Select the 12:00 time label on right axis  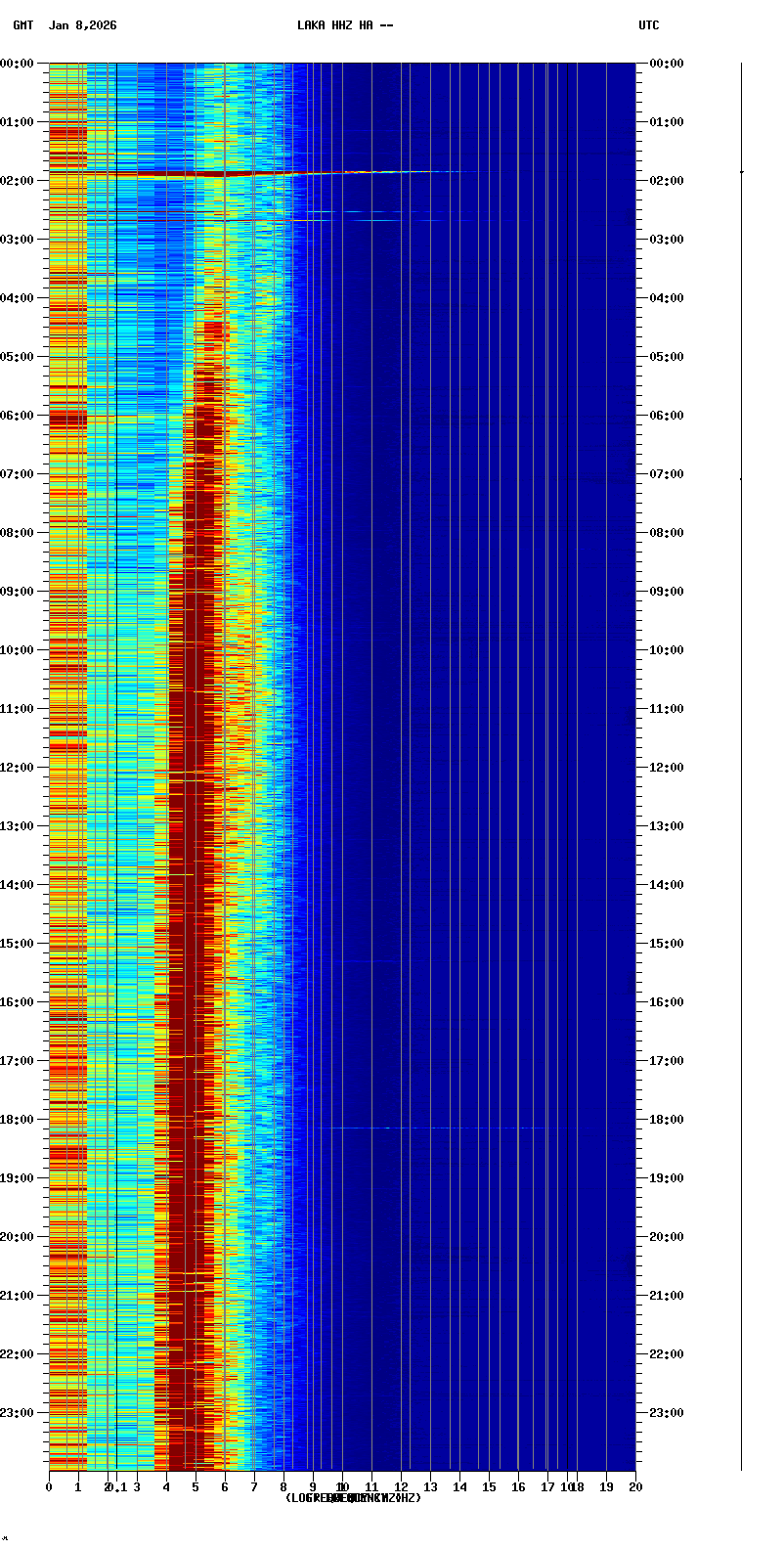667,768
